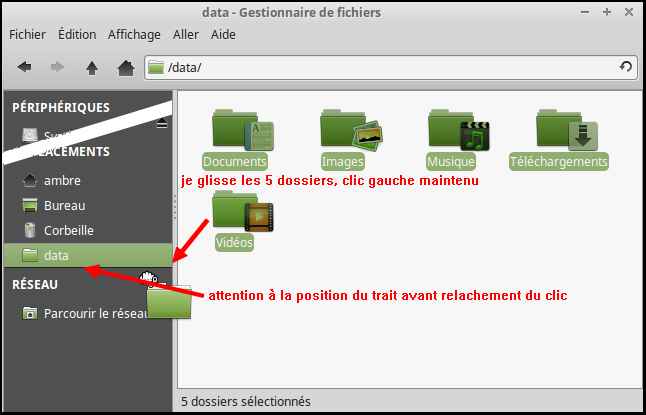
Task: Eject the device in Périphériques
Action: coord(162,123)
